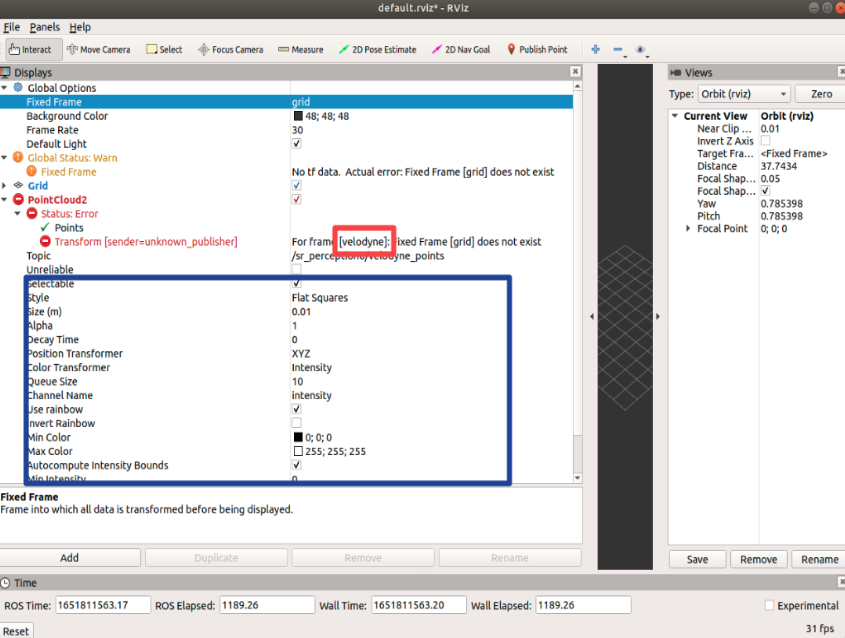Select the Topic property row
Image resolution: width=845 pixels, height=638 pixels.
[286, 255]
